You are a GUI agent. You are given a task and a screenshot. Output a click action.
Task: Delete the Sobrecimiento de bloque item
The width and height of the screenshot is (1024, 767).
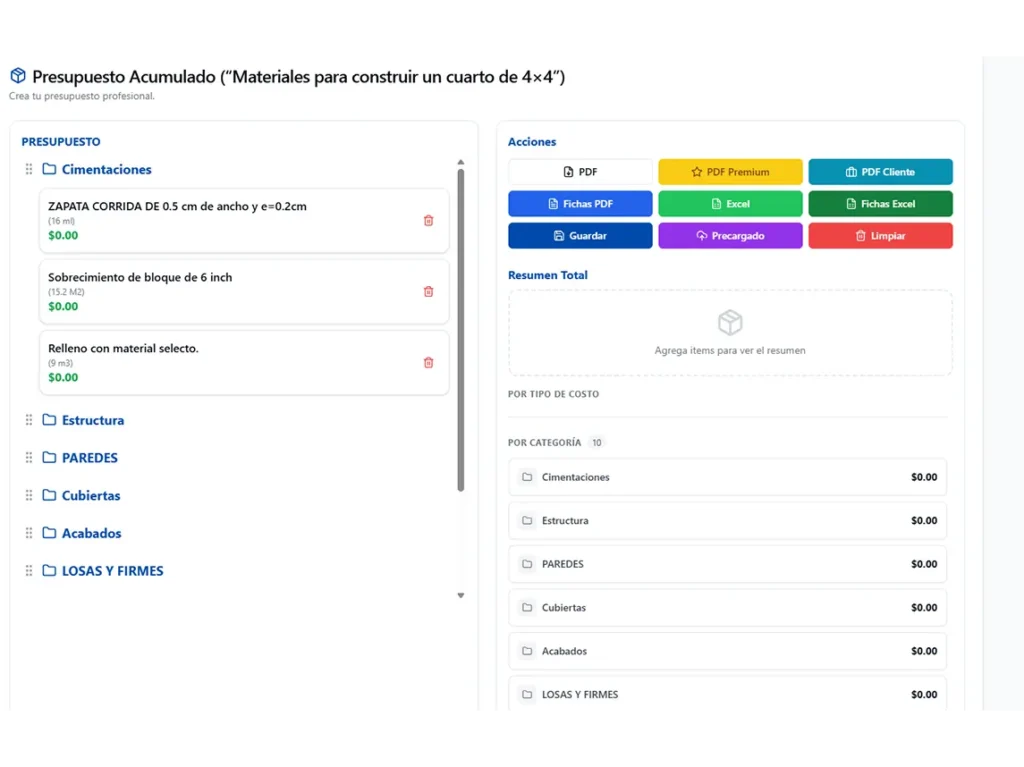(428, 292)
